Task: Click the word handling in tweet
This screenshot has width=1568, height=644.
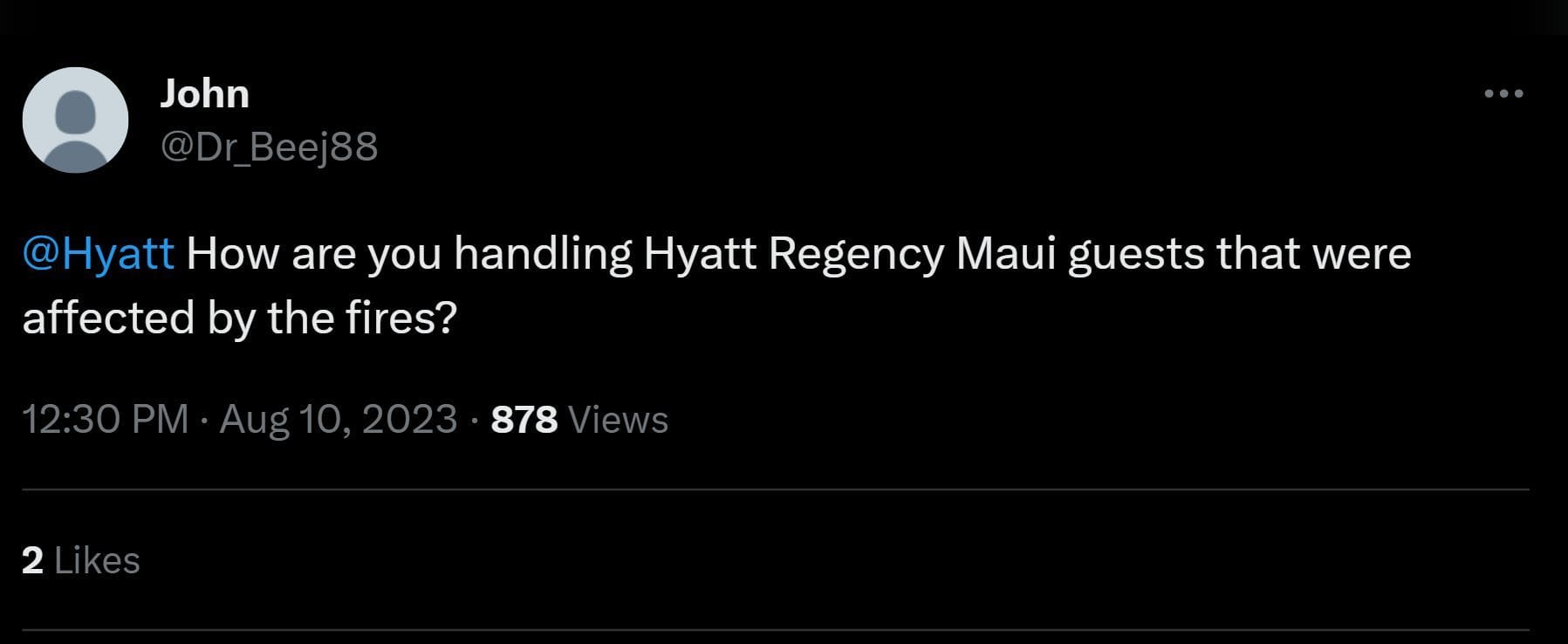Action: (544, 255)
